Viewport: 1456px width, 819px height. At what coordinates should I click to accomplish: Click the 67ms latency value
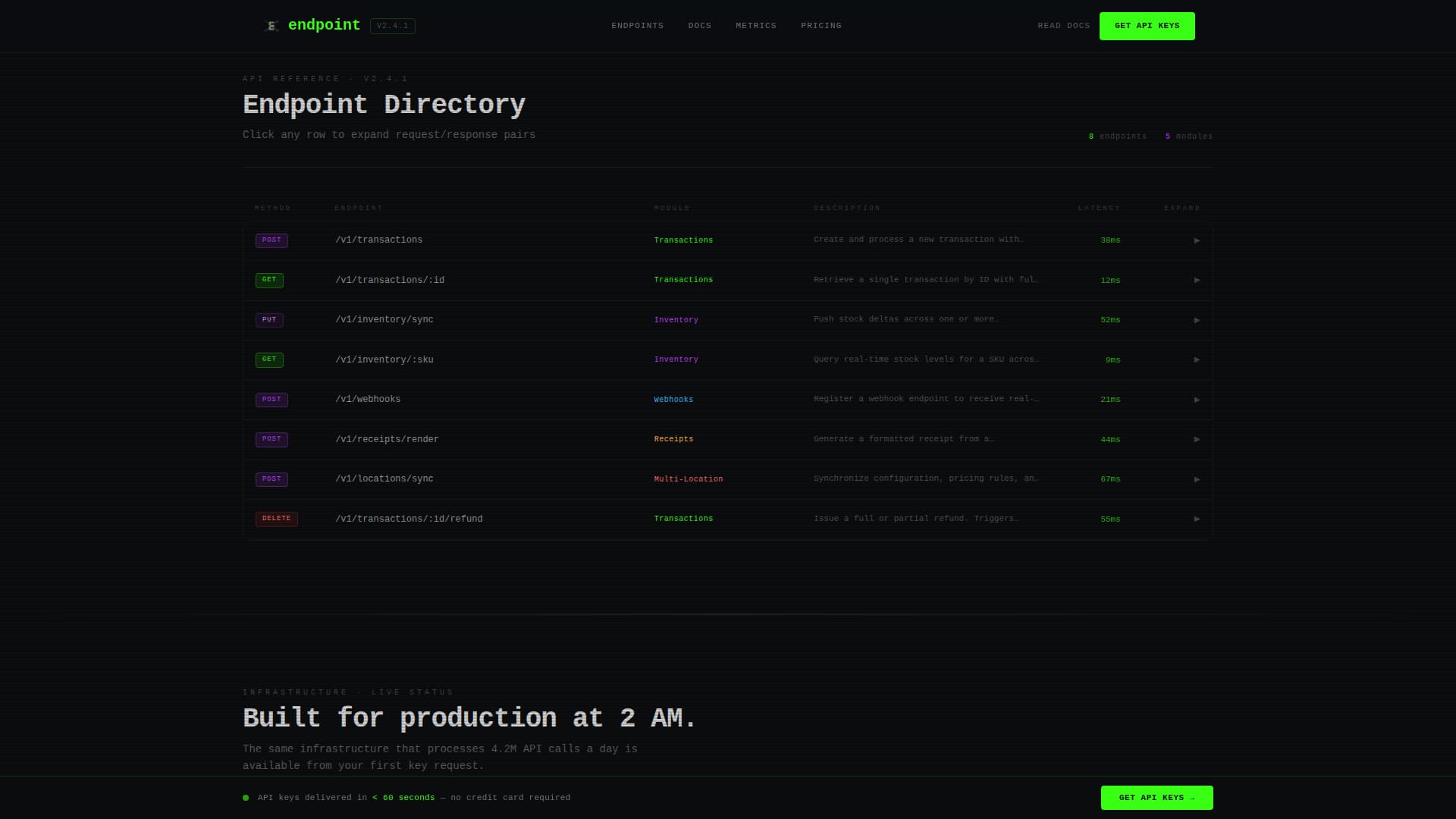click(x=1110, y=479)
